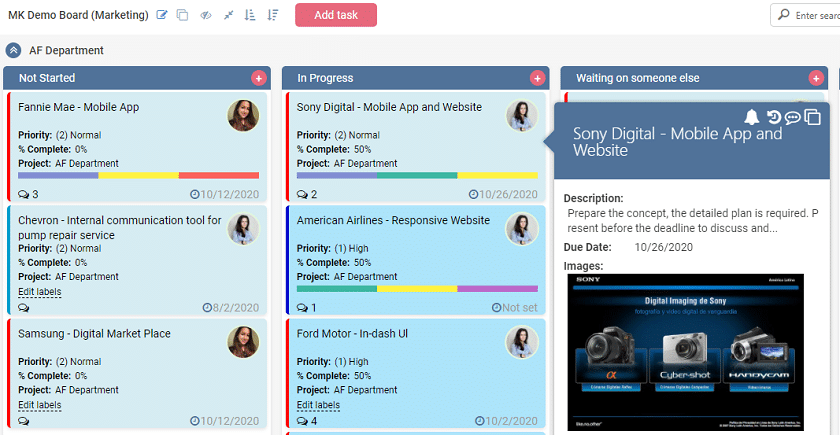The width and height of the screenshot is (840, 435).
Task: Click the sort descending icon
Action: [x=273, y=15]
